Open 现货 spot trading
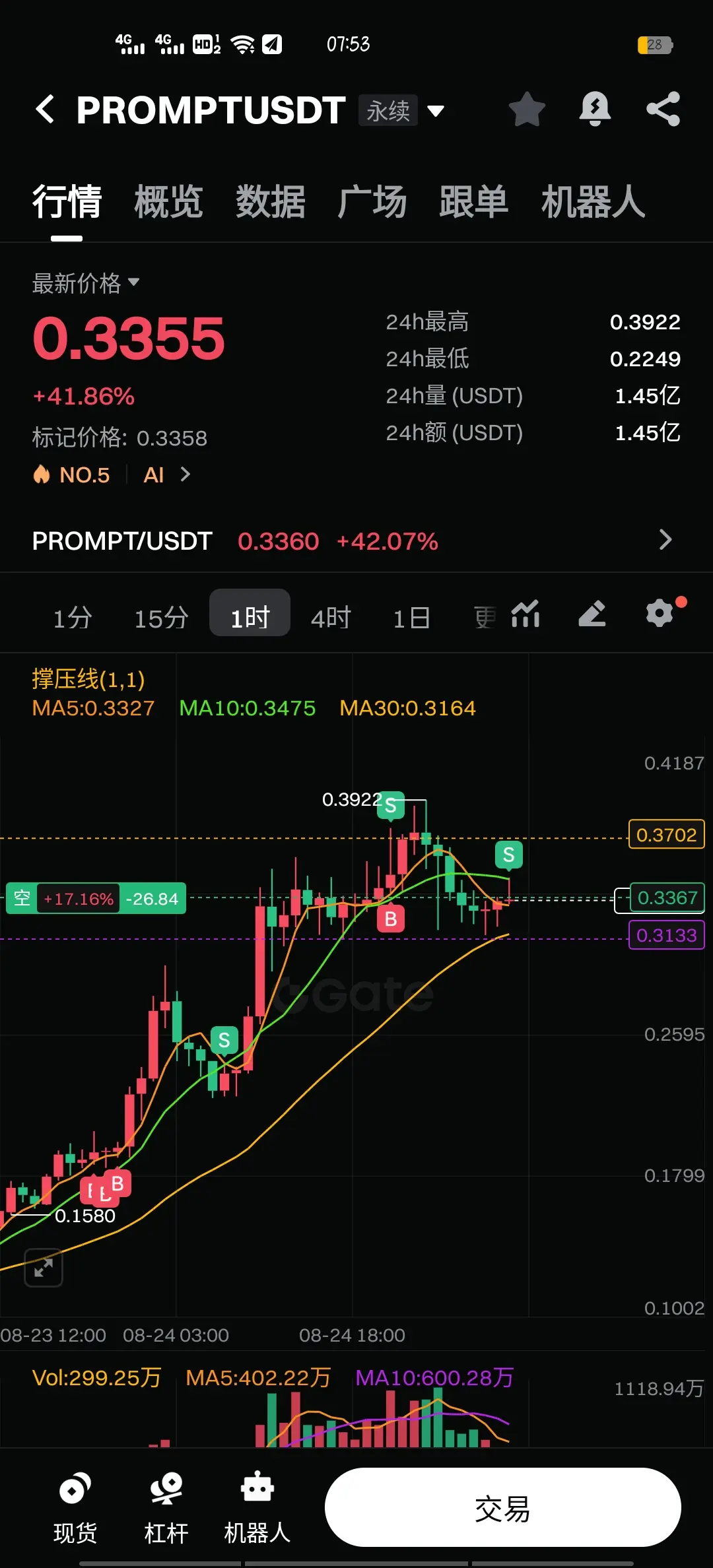This screenshot has width=713, height=1568. 75,1509
